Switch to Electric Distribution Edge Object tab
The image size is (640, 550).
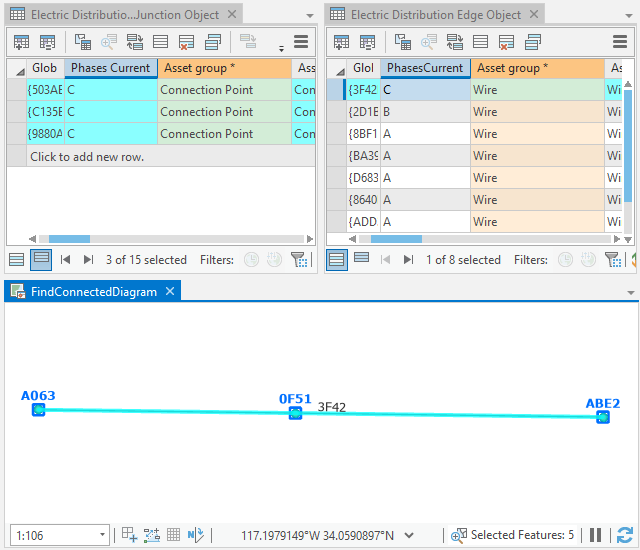click(x=434, y=15)
